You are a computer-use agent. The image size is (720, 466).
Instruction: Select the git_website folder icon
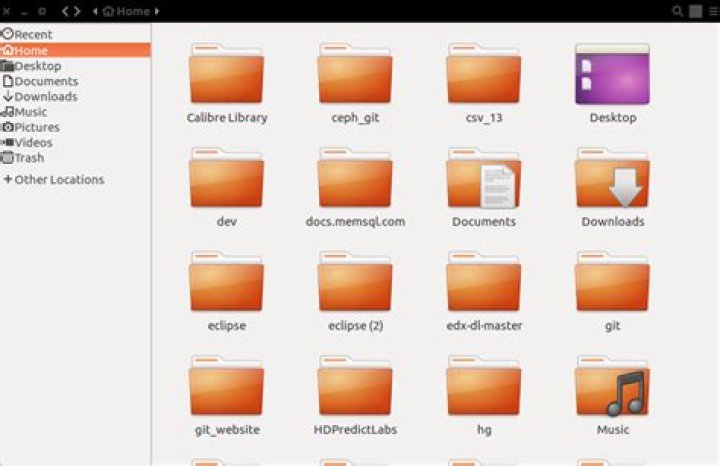(226, 386)
